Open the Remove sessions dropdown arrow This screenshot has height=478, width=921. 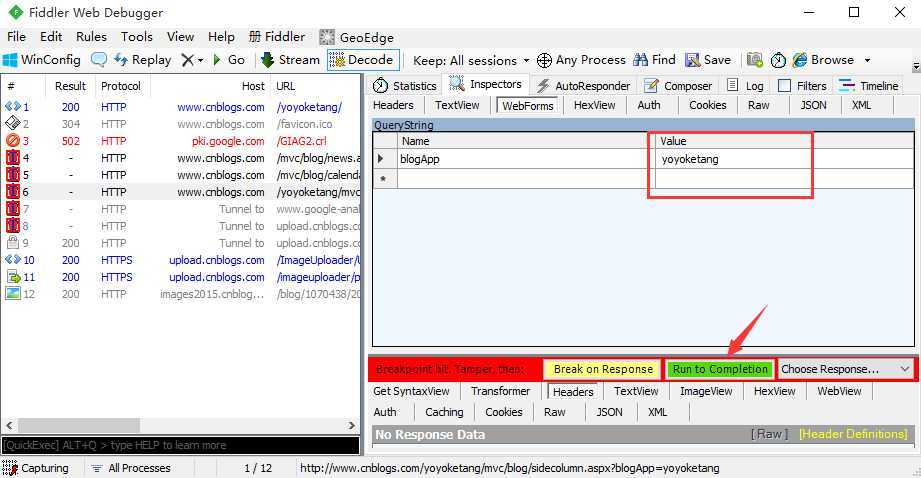[x=200, y=60]
